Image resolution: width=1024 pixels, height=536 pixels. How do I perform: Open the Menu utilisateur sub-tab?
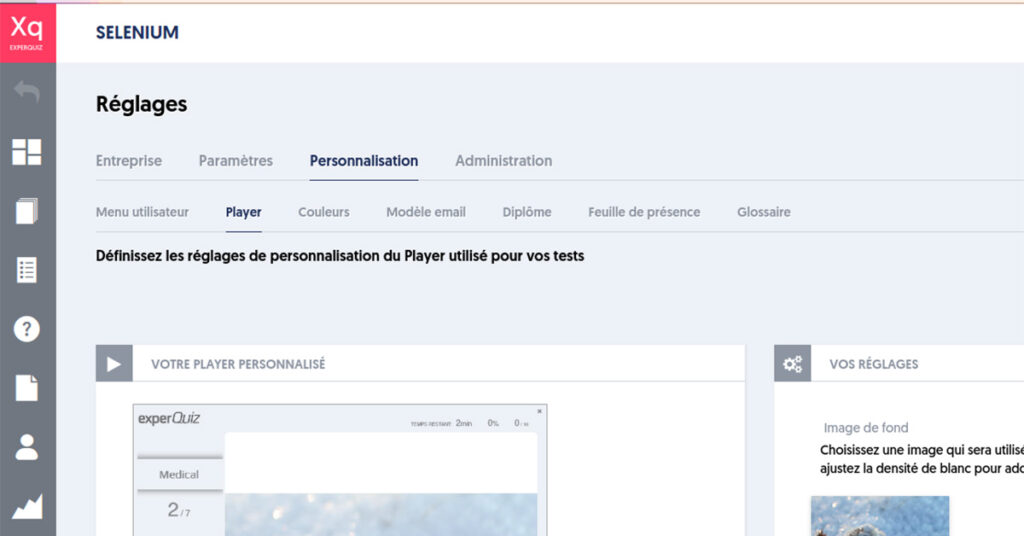pos(142,212)
